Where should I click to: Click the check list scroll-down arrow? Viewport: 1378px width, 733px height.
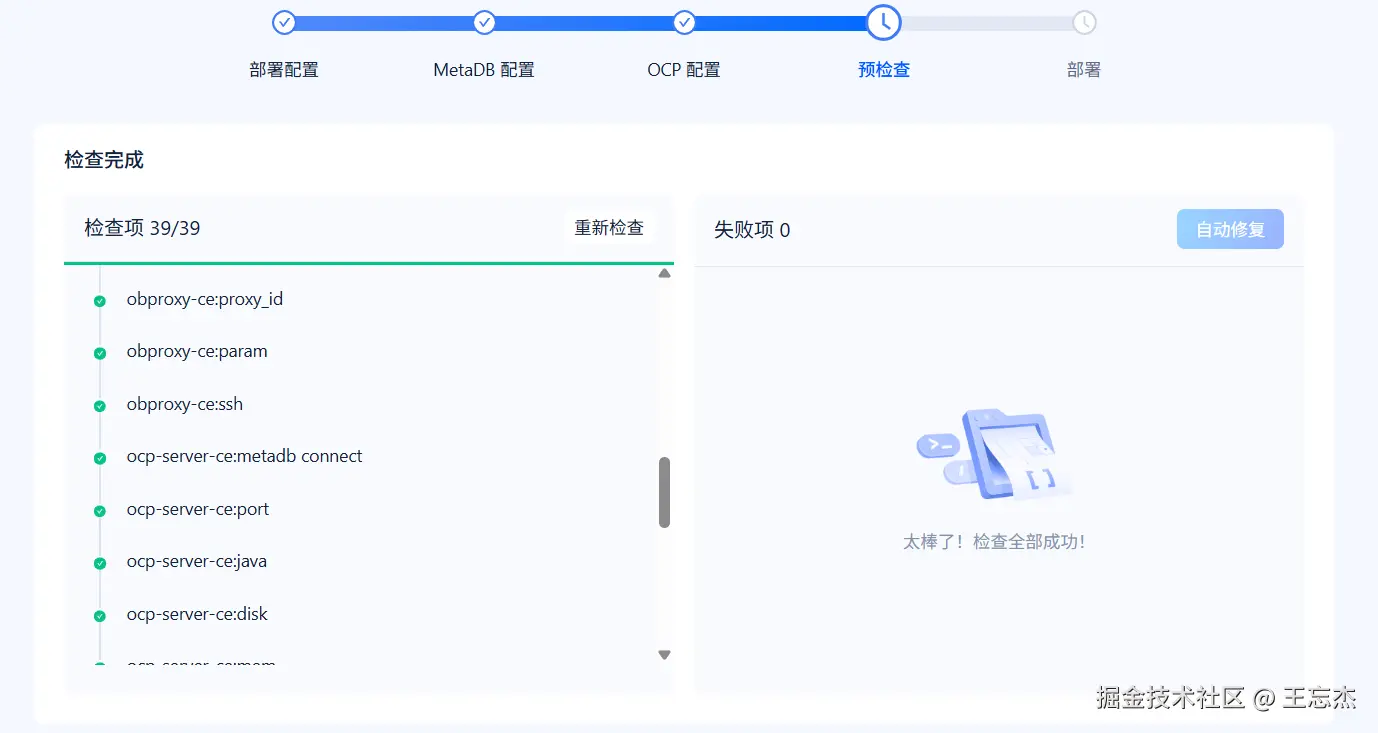[x=664, y=655]
